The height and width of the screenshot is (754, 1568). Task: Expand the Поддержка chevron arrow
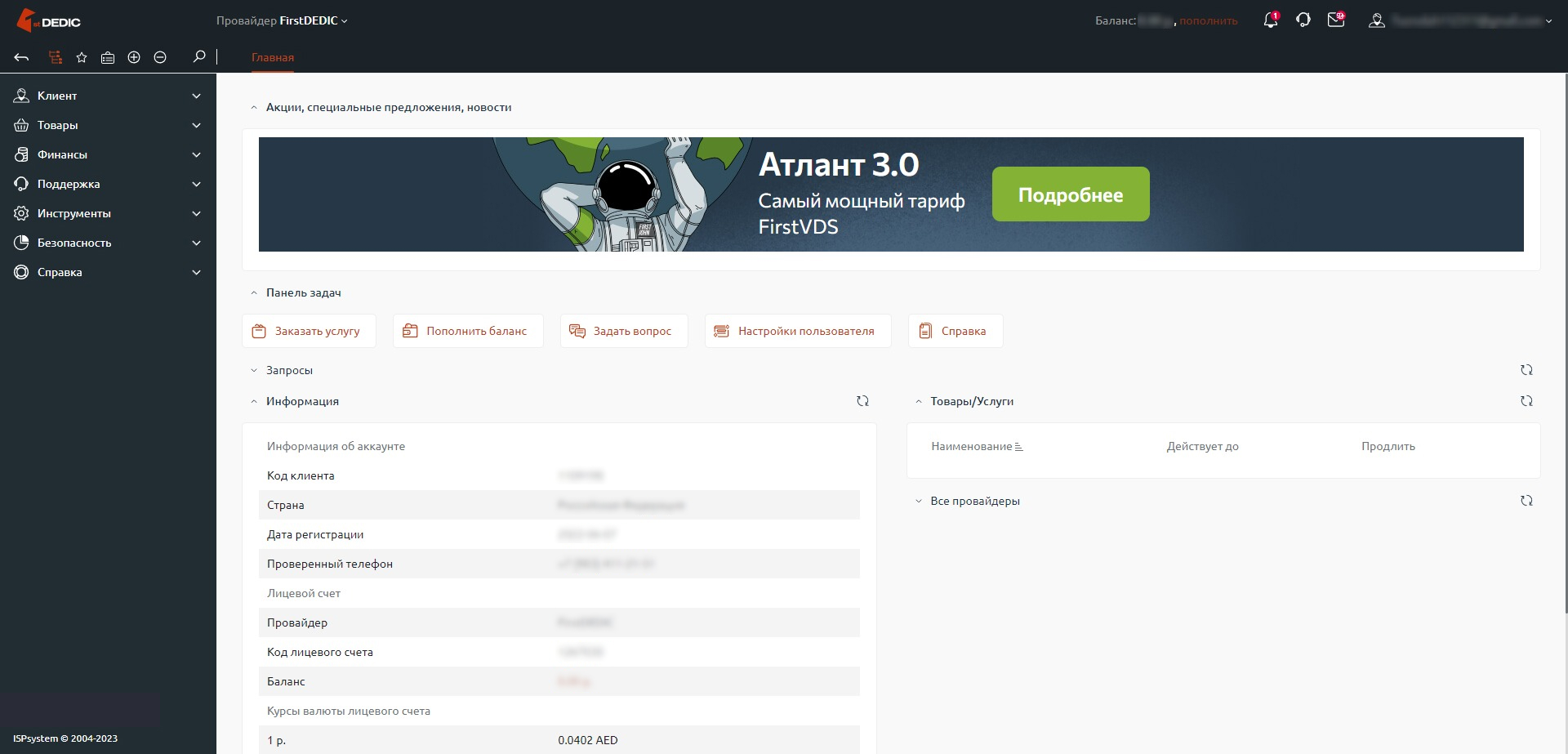pos(196,184)
